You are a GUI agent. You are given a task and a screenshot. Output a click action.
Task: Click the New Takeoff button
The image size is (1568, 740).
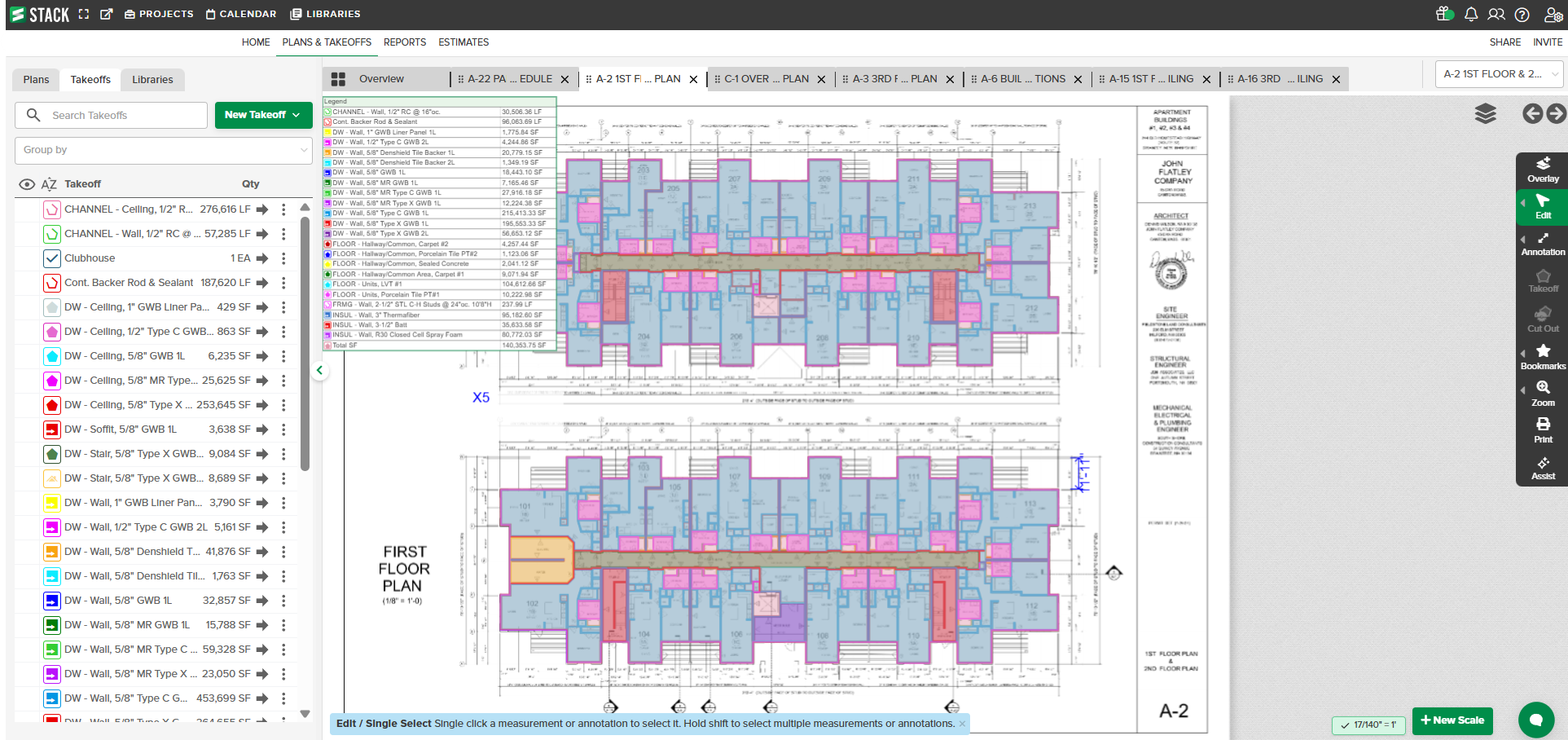pos(263,115)
